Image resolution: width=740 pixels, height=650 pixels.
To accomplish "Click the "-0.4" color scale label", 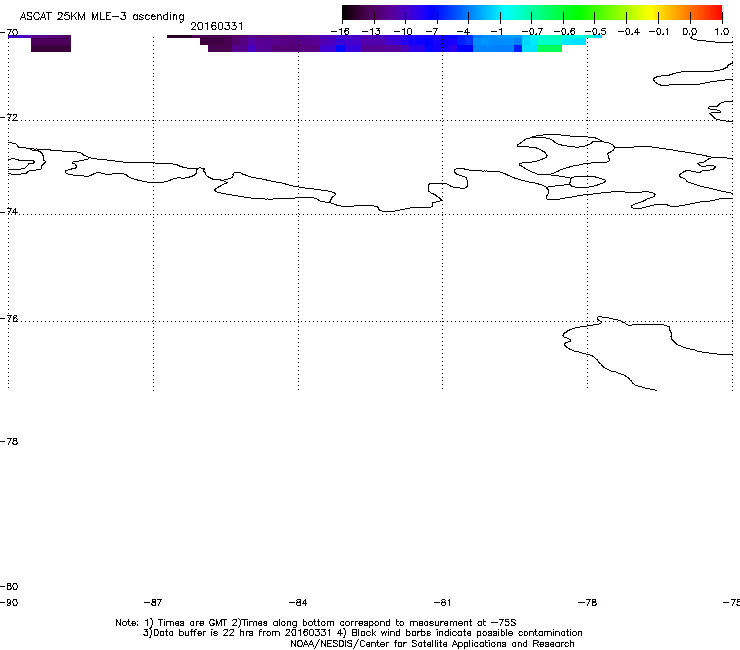I will [x=629, y=32].
